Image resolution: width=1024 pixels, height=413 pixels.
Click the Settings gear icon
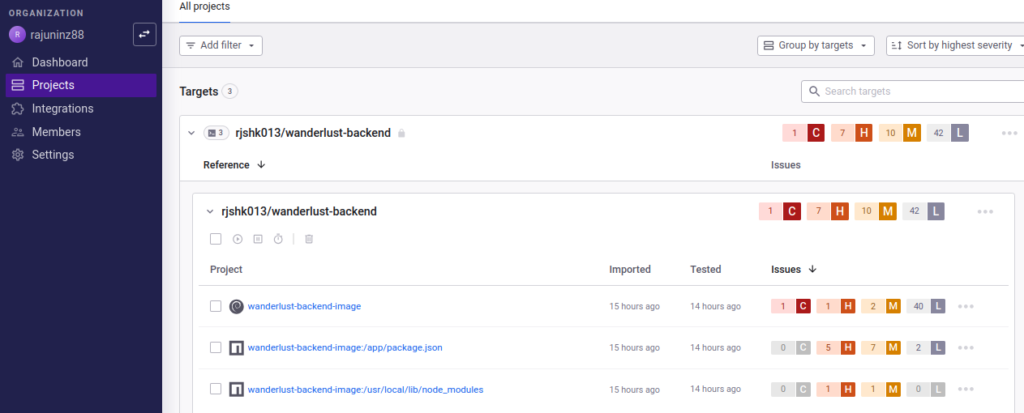[18, 155]
